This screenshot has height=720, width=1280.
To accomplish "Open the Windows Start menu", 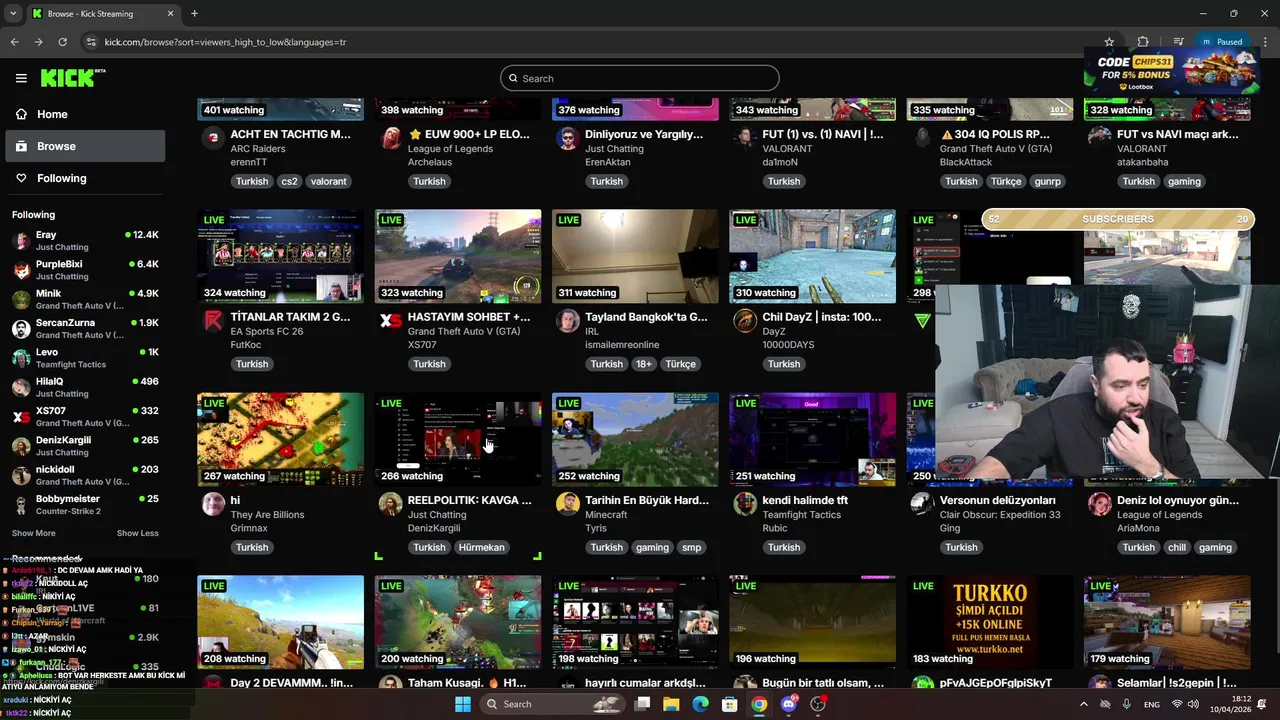I will [x=462, y=704].
